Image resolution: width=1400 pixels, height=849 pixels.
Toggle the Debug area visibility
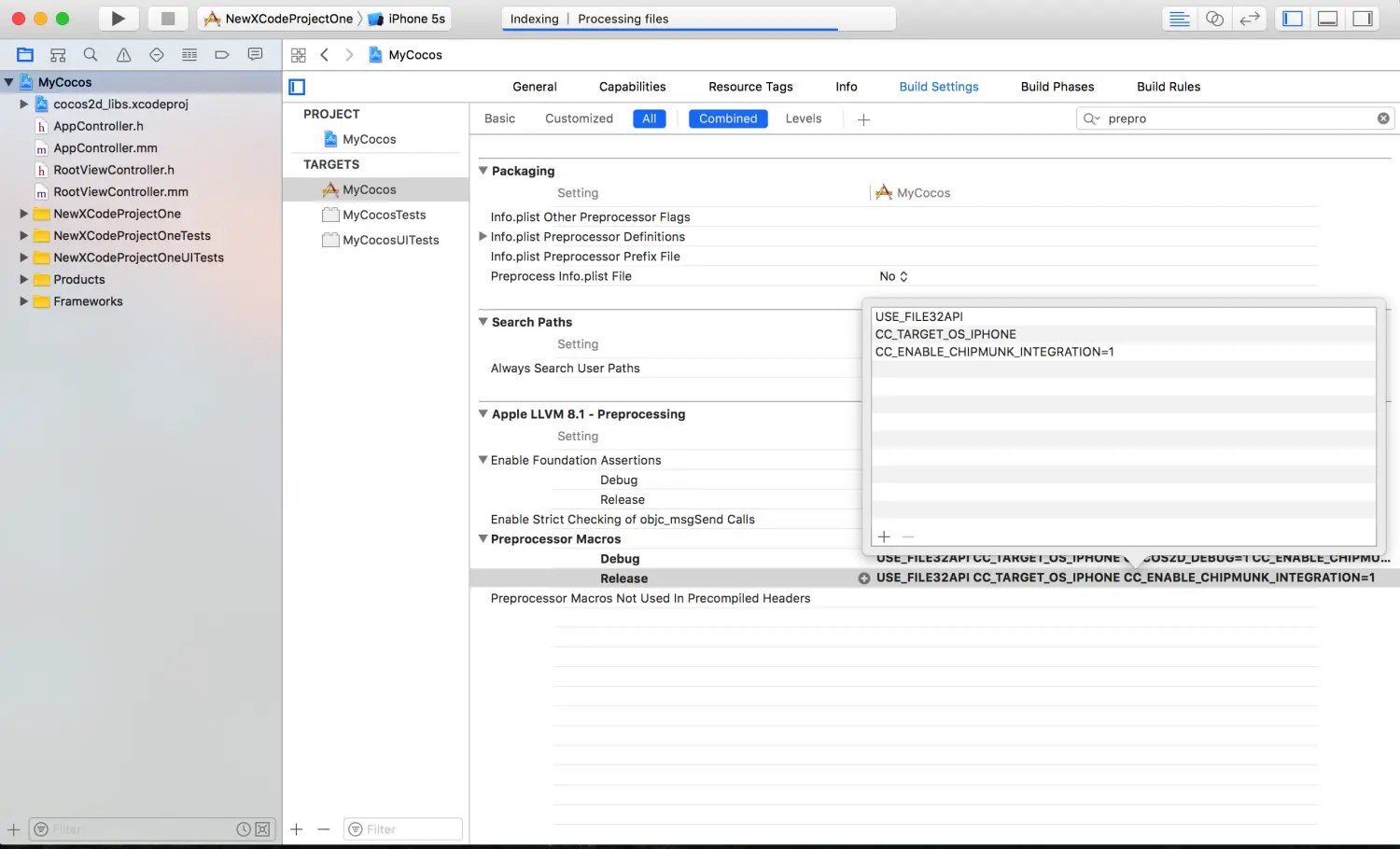1327,19
